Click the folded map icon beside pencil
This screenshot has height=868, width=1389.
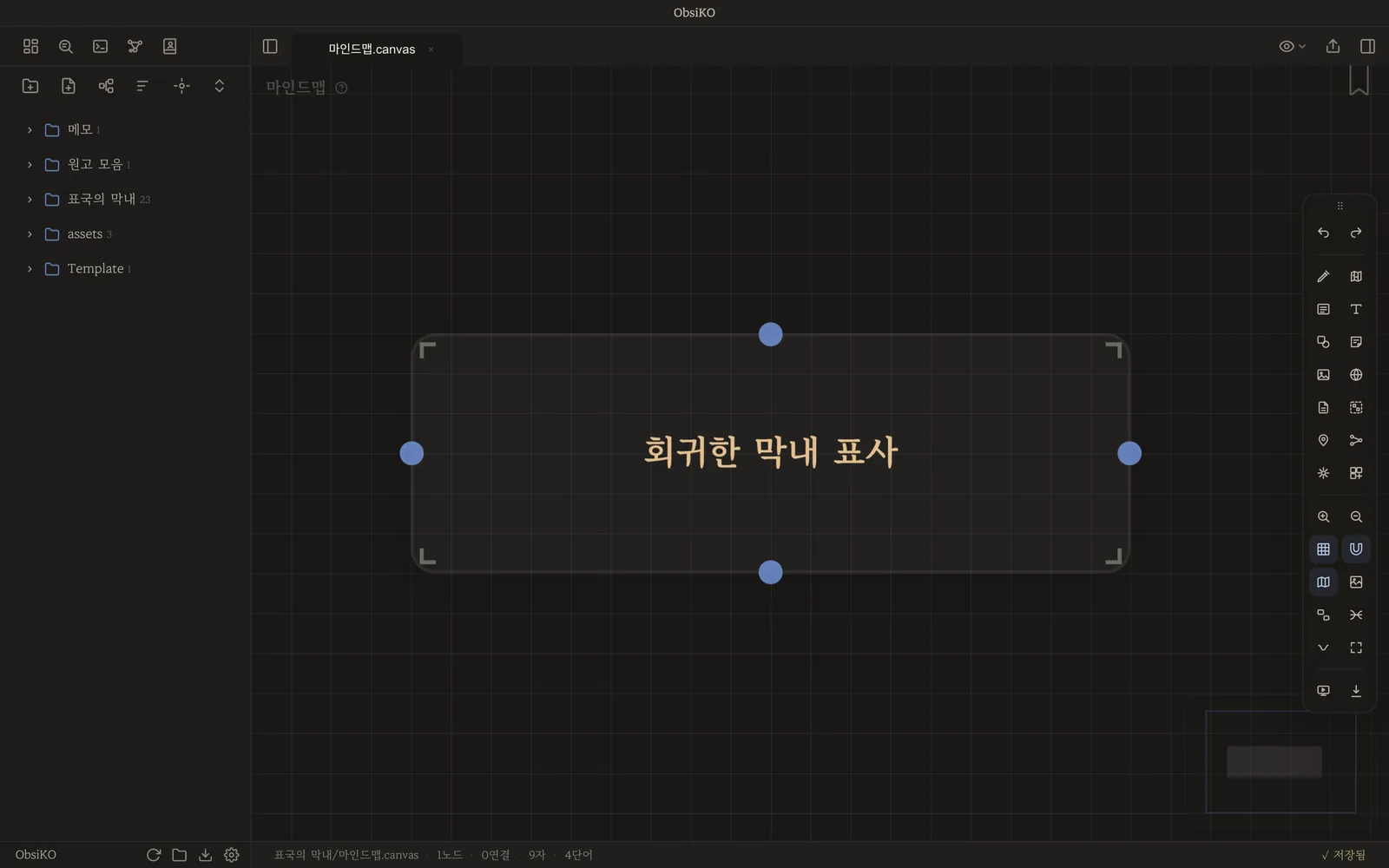coord(1356,276)
